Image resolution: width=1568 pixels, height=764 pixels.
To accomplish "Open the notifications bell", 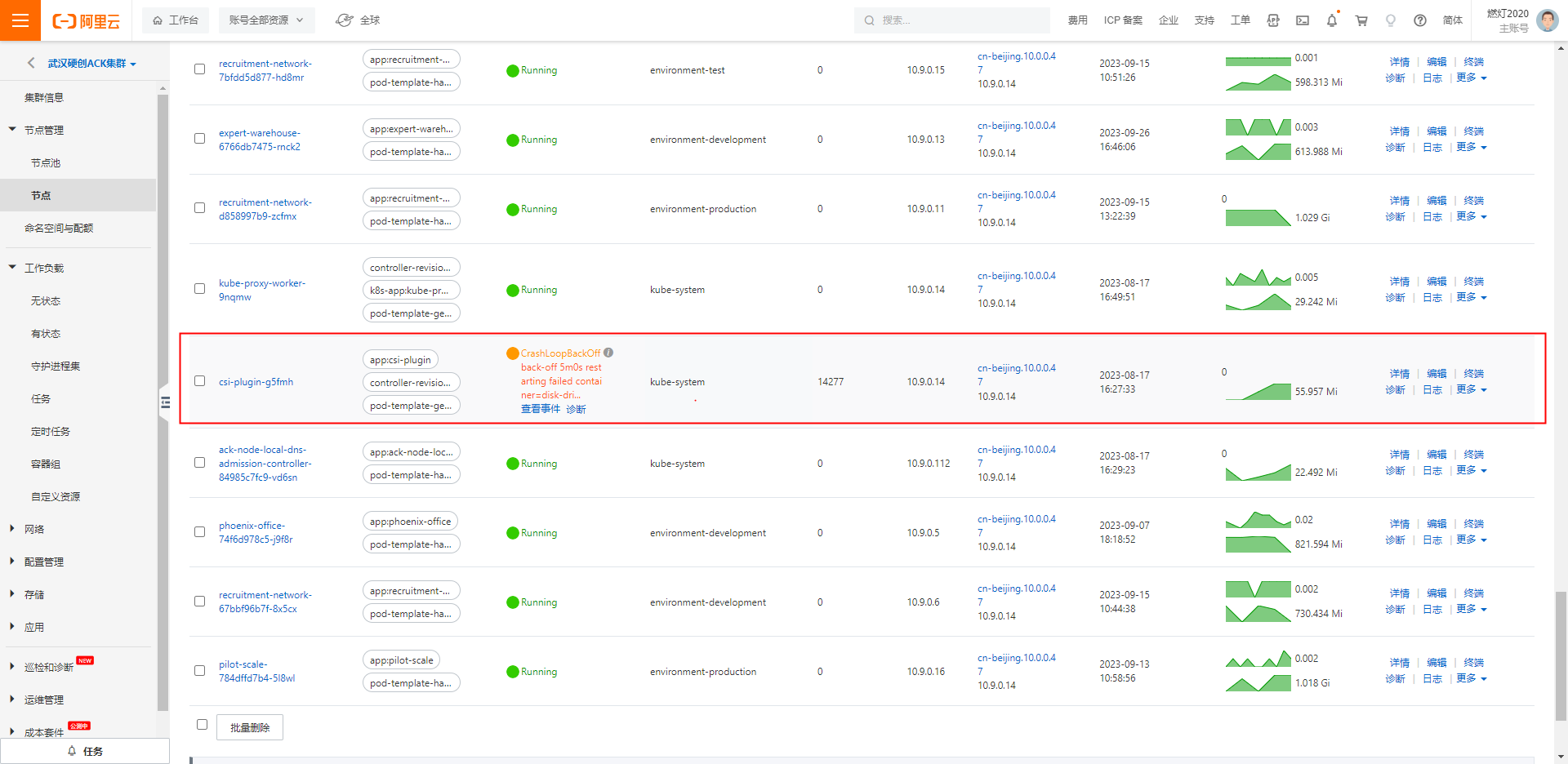I will pos(1332,20).
